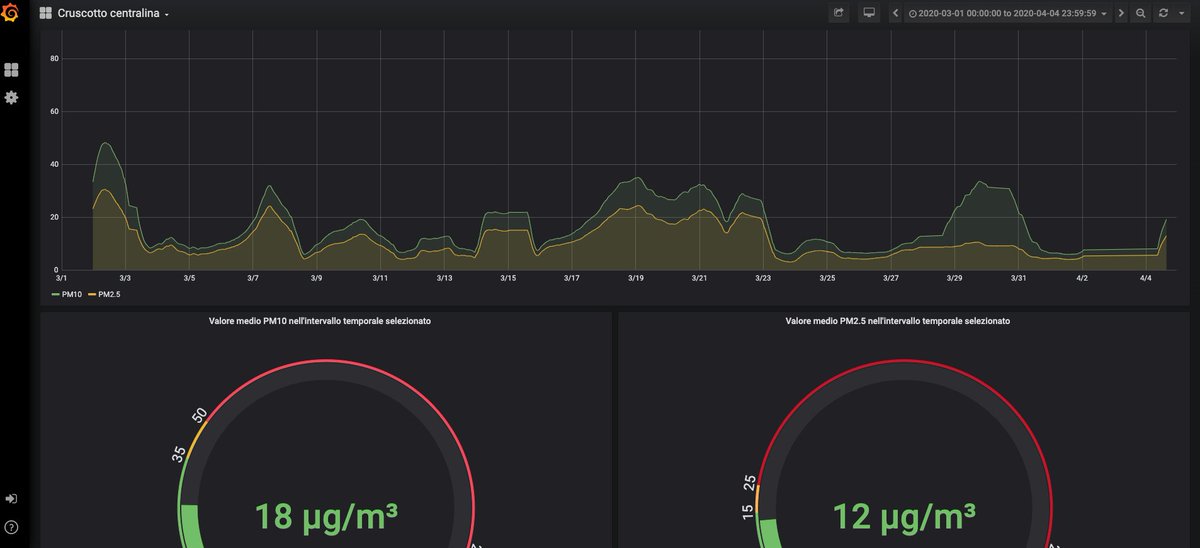Viewport: 1200px width, 548px height.
Task: Open the Cruscotto centralina dashboard dropdown
Action: tap(114, 14)
